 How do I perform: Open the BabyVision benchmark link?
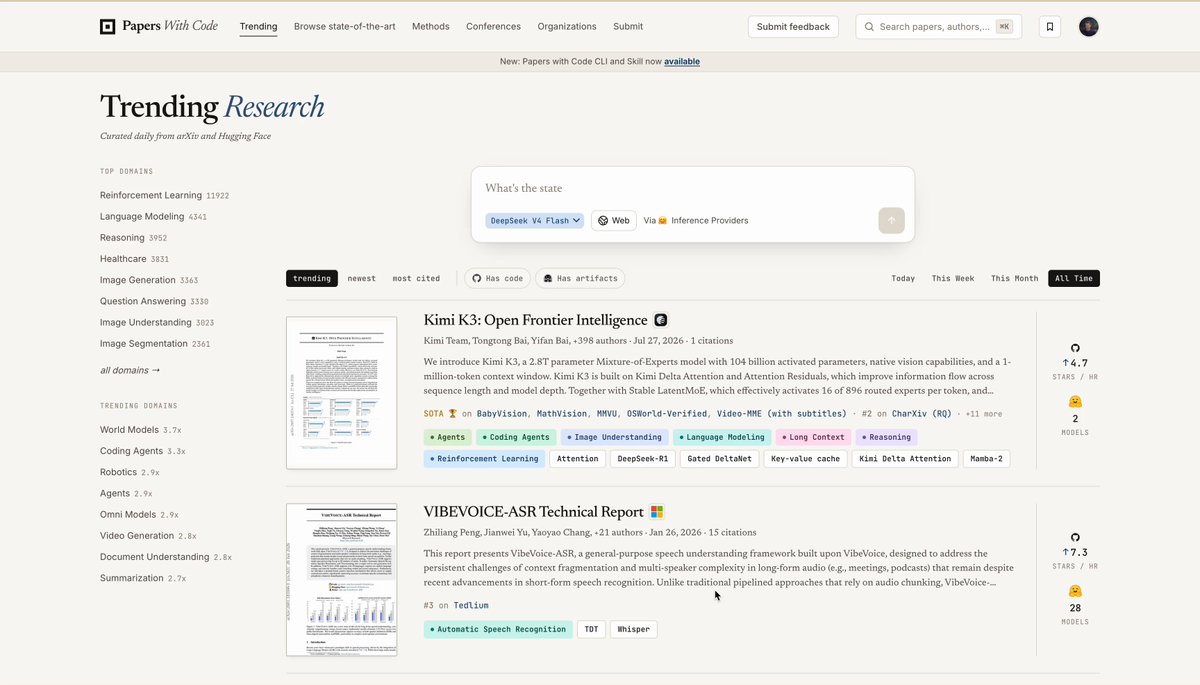503,413
